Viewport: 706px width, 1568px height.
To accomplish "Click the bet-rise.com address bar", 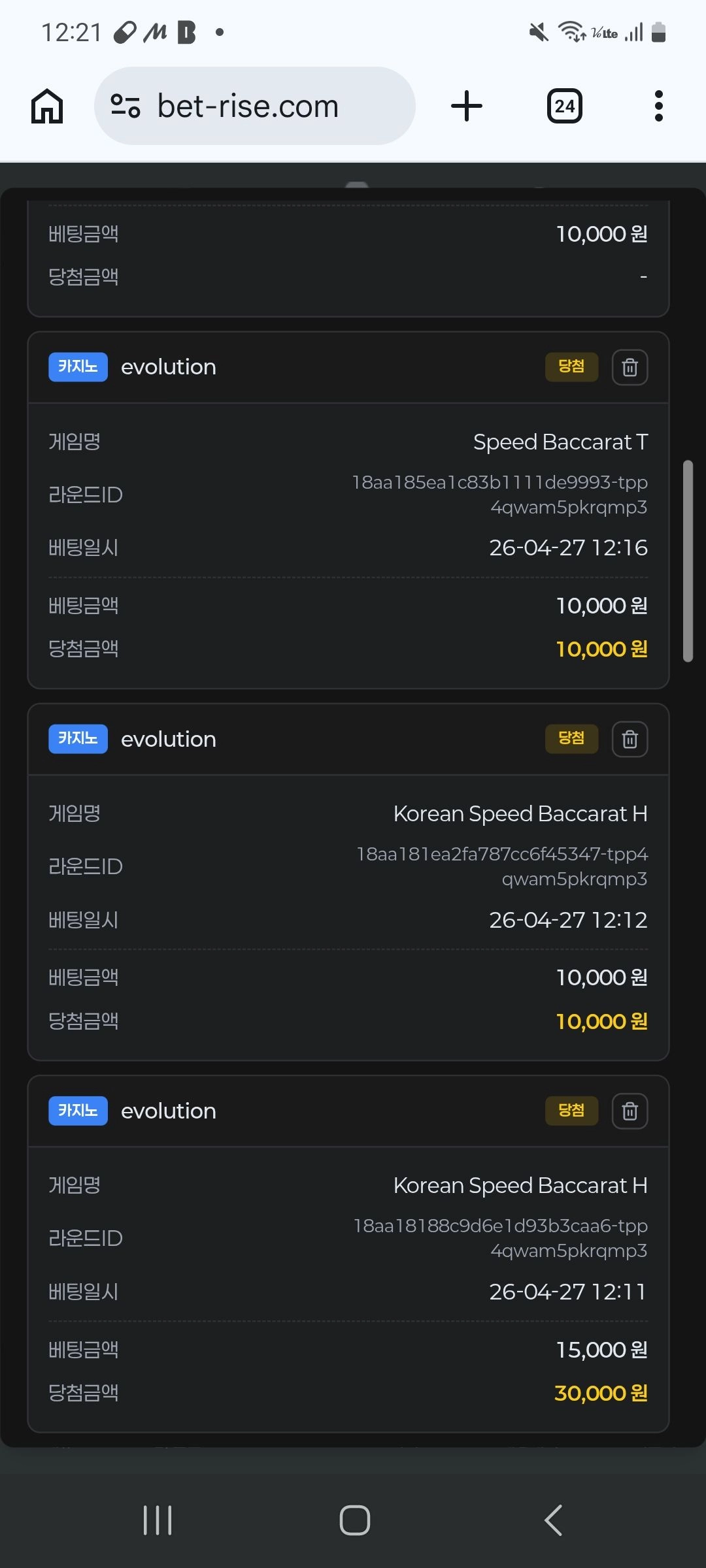I will (255, 106).
